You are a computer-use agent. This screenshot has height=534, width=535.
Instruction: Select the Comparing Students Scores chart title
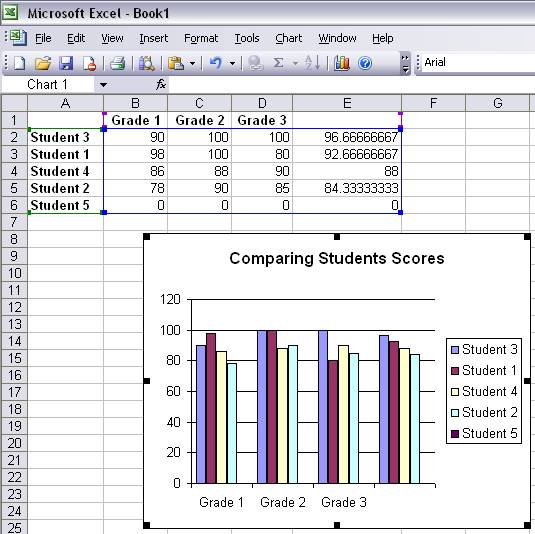click(337, 258)
